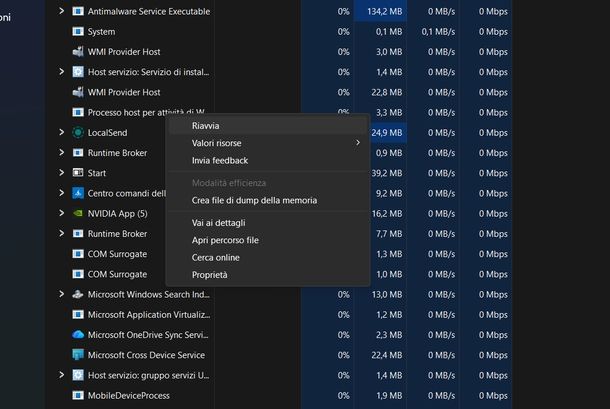
Task: Click the COM Surrogate icon with 1,3 MB
Action: click(78, 254)
